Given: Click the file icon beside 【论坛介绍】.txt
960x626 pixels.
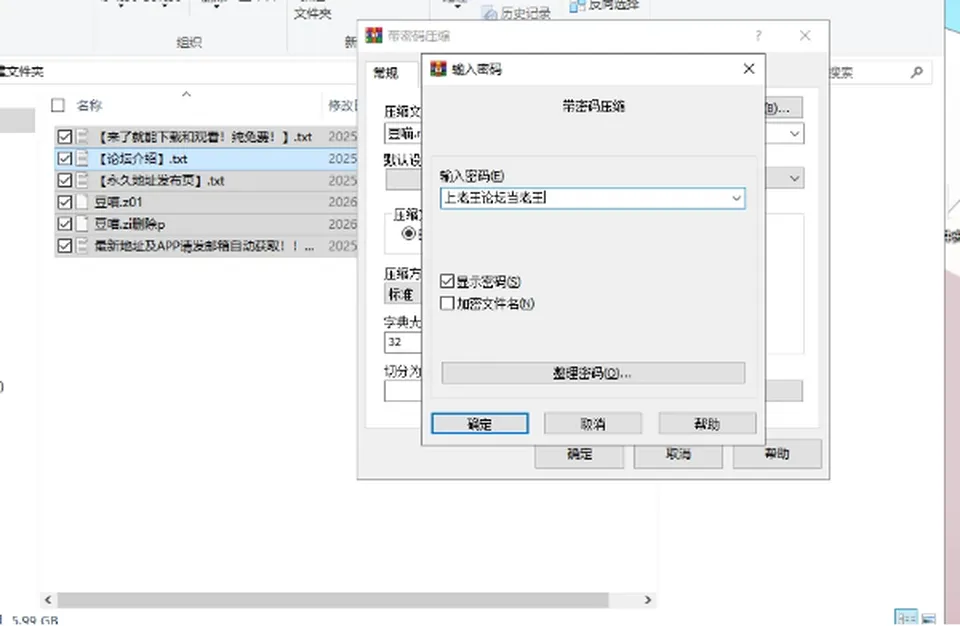Looking at the screenshot, I should click(82, 159).
